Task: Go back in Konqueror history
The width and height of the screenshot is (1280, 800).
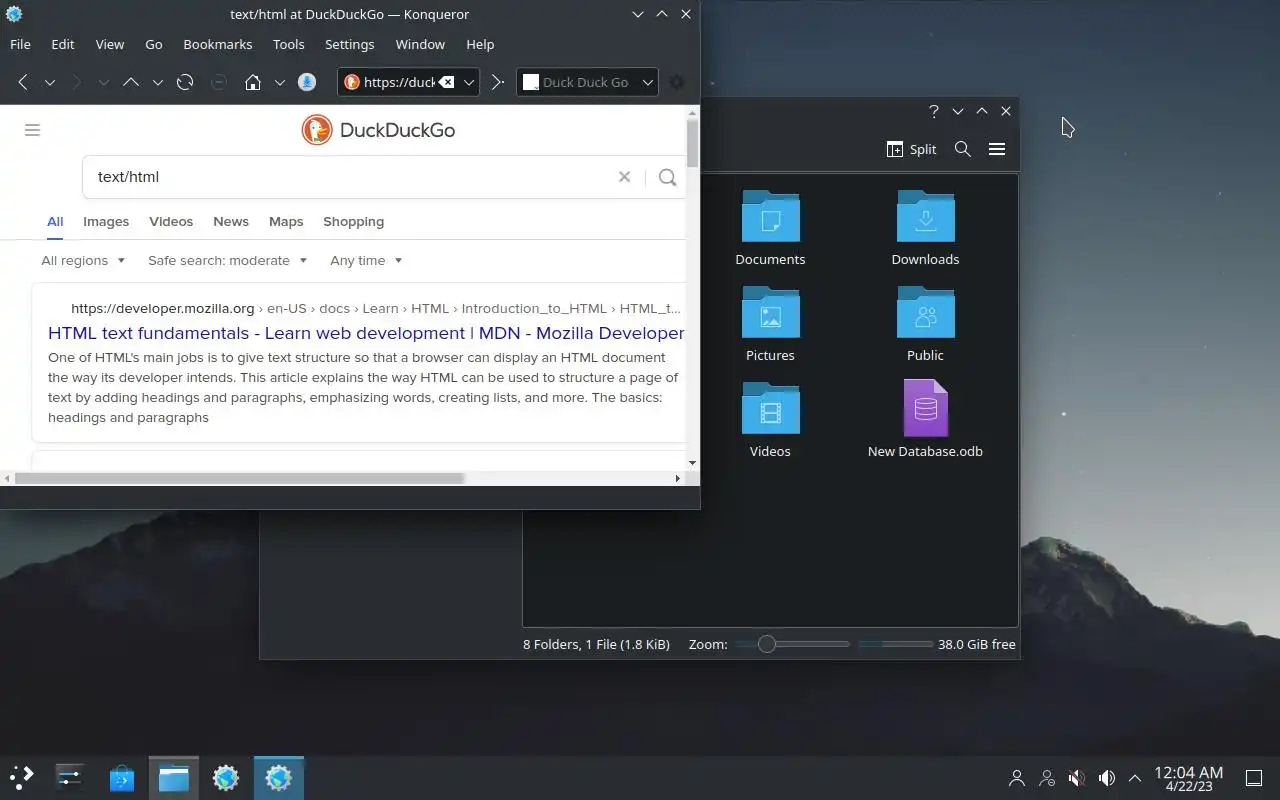Action: [x=22, y=82]
